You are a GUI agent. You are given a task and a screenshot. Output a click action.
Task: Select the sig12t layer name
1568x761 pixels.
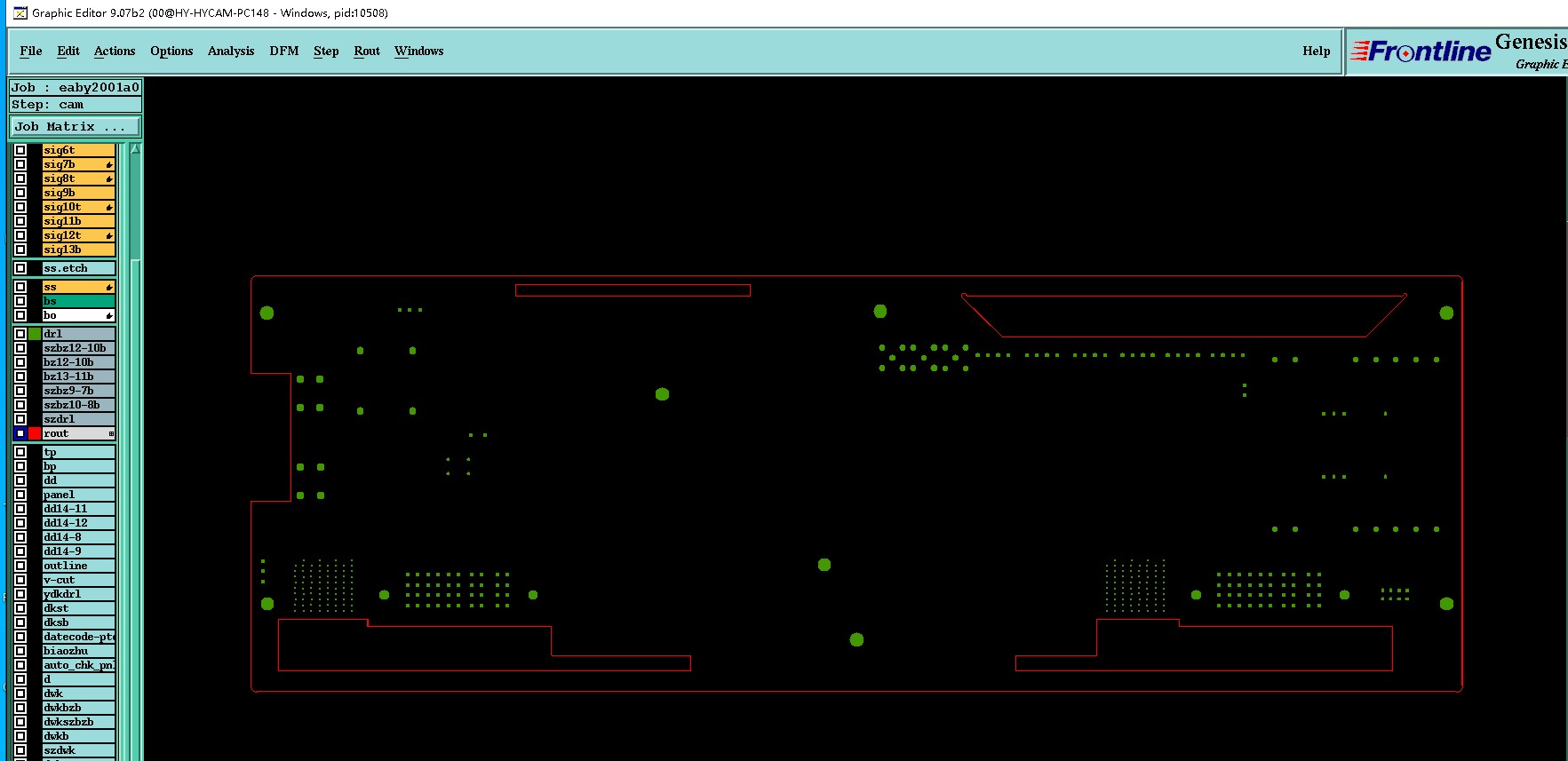pyautogui.click(x=79, y=235)
